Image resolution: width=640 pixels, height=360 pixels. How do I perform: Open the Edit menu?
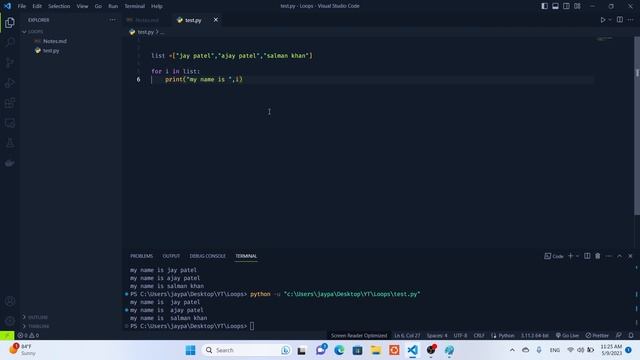pyautogui.click(x=37, y=6)
